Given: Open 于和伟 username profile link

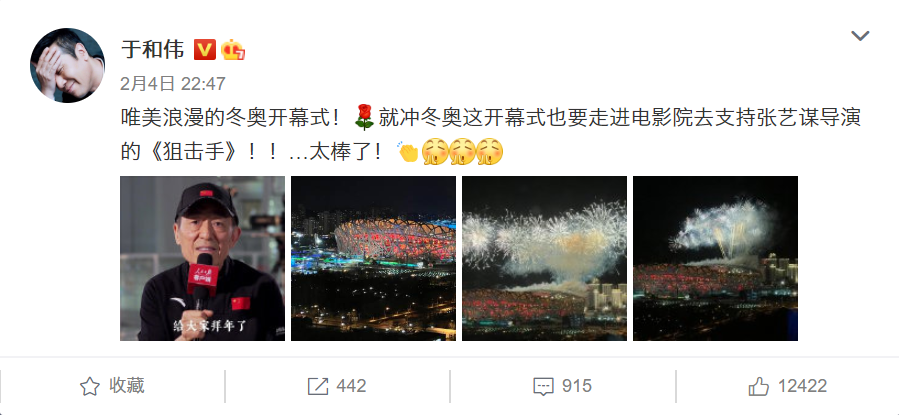Looking at the screenshot, I should coord(153,50).
